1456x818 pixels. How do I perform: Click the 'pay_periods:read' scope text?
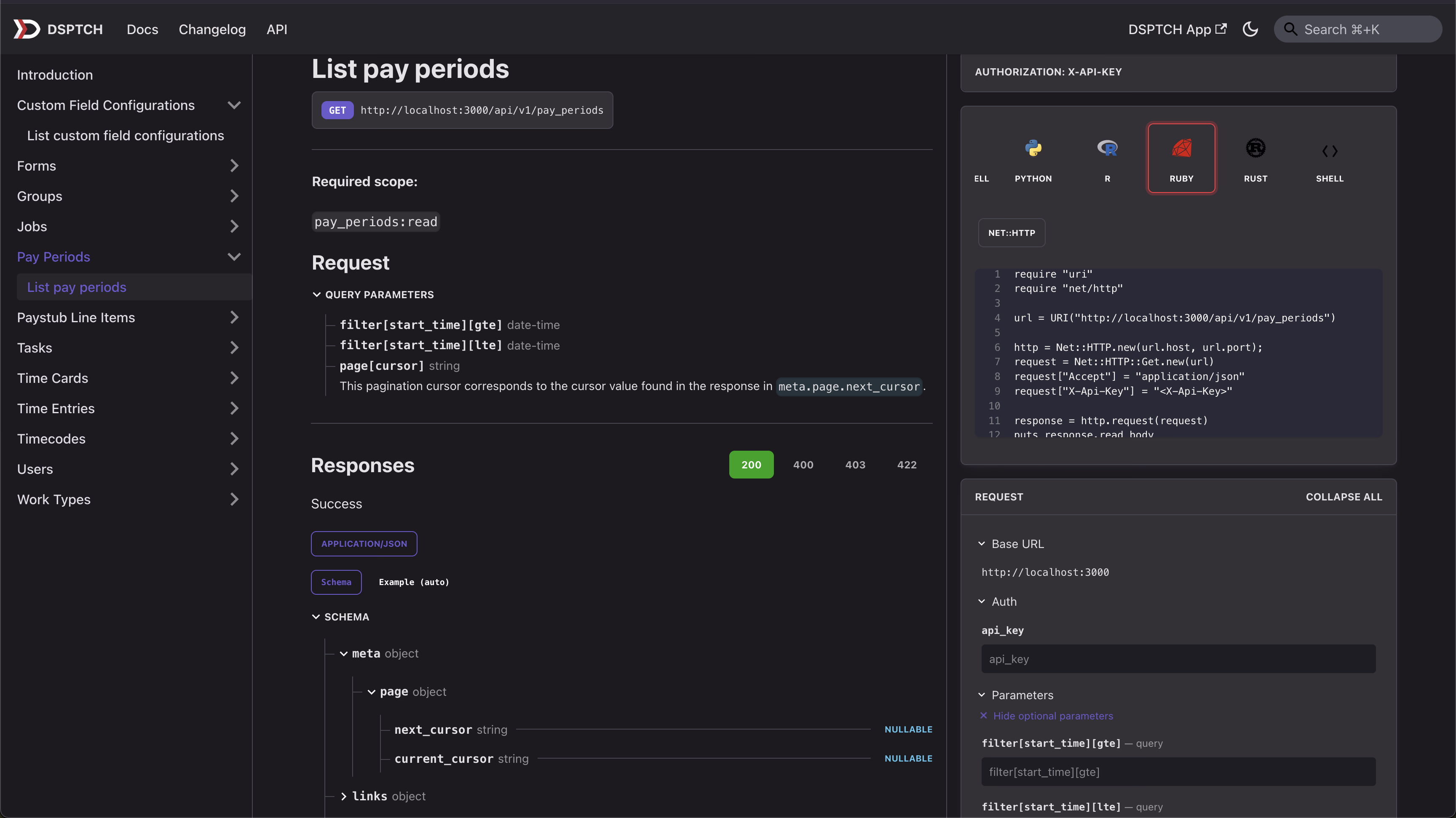pyautogui.click(x=376, y=222)
